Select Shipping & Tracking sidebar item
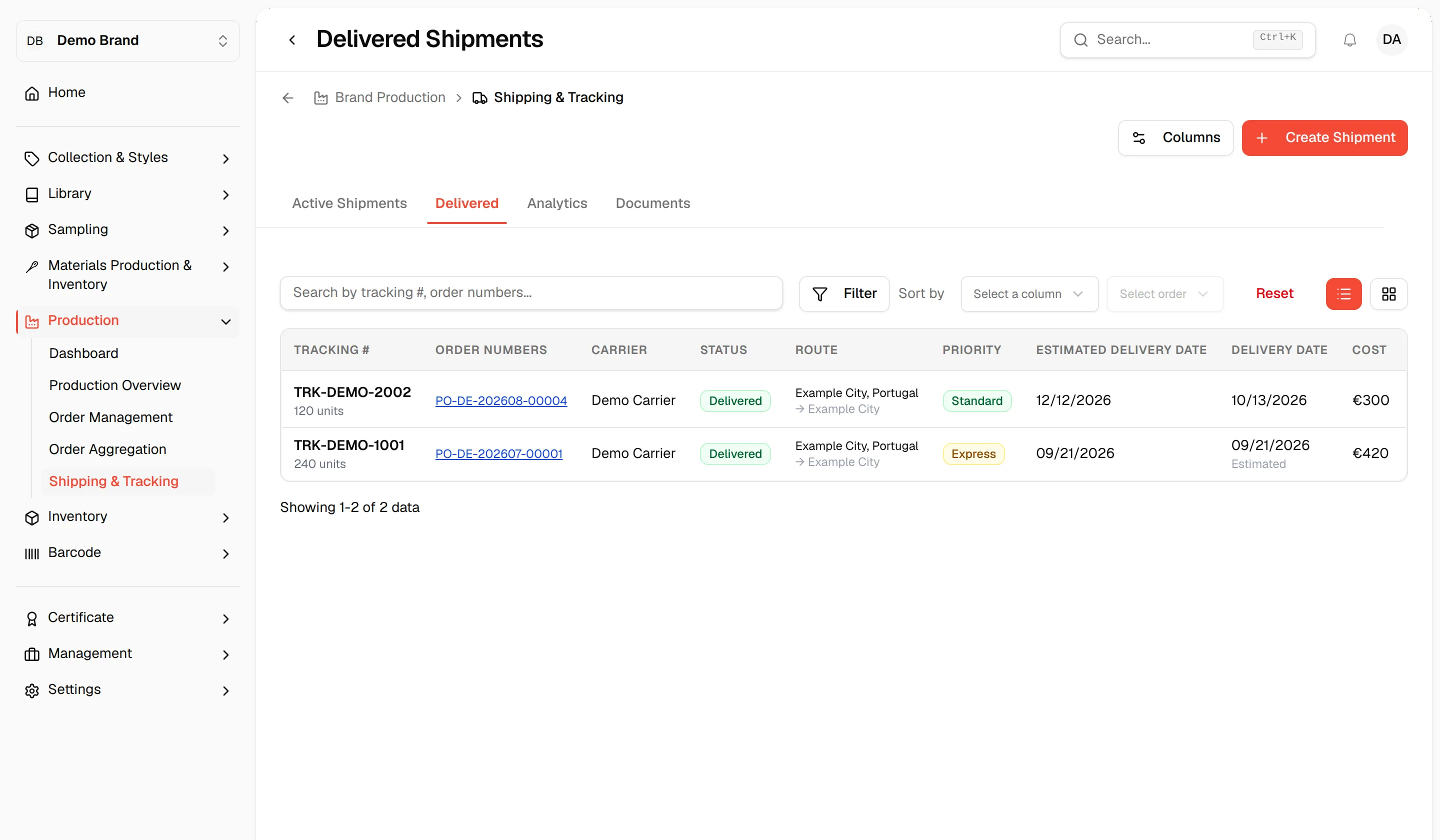 coord(128,481)
